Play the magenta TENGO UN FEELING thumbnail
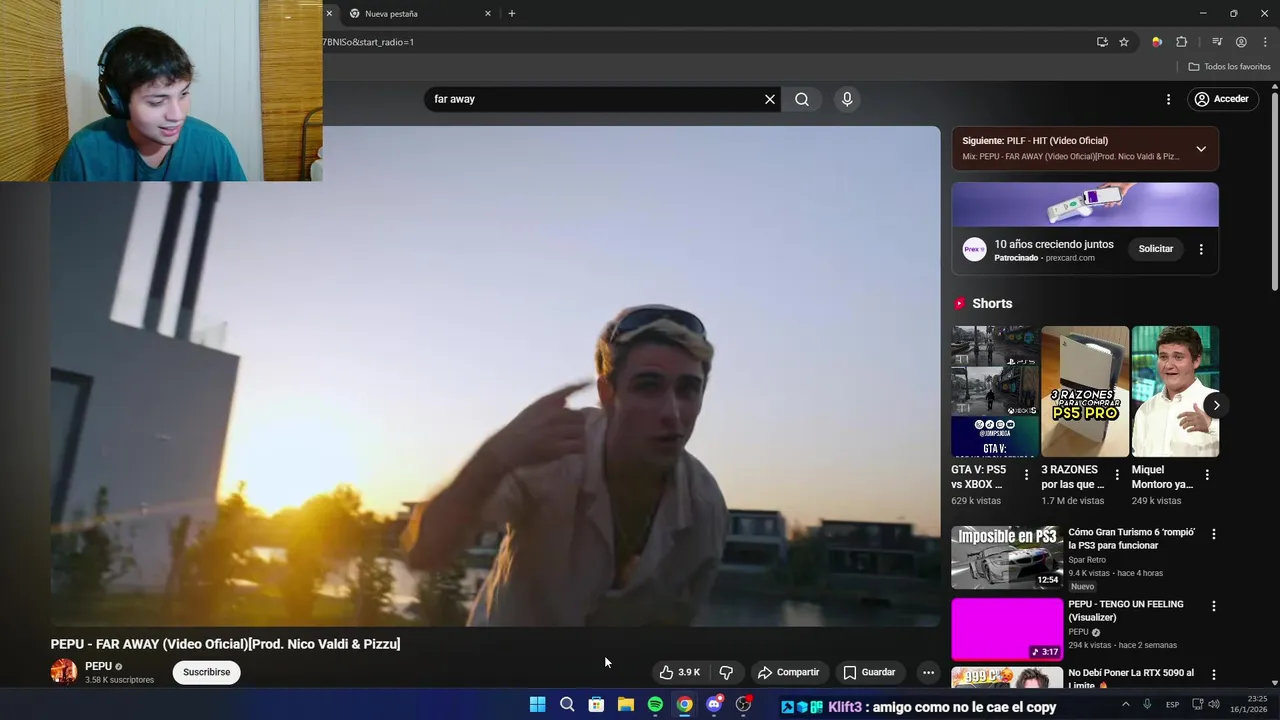The height and width of the screenshot is (720, 1280). click(x=1007, y=629)
